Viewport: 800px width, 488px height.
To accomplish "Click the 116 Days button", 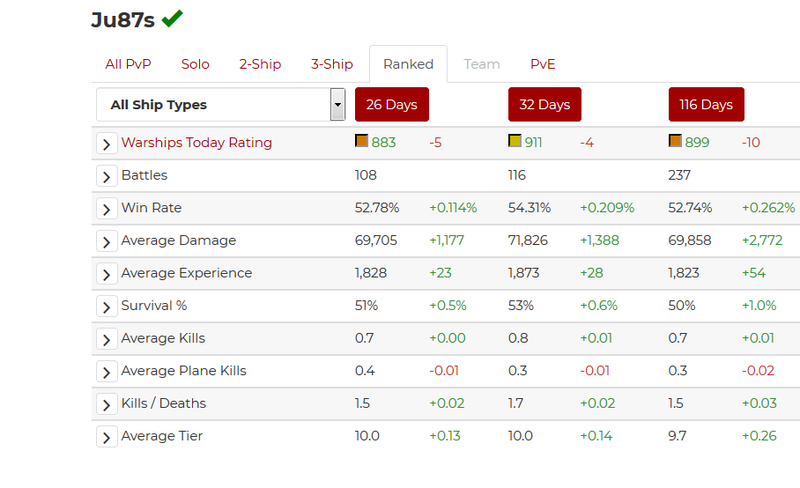I will [706, 105].
